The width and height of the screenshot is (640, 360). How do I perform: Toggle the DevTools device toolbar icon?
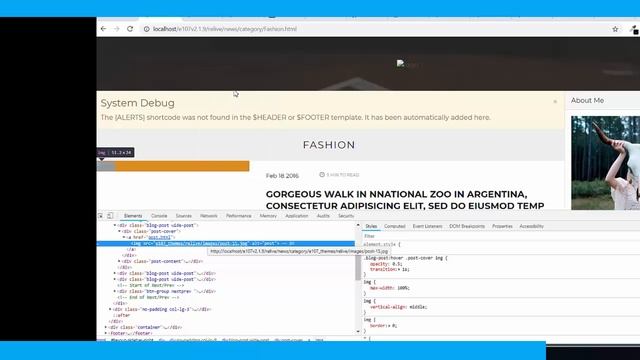click(x=110, y=216)
